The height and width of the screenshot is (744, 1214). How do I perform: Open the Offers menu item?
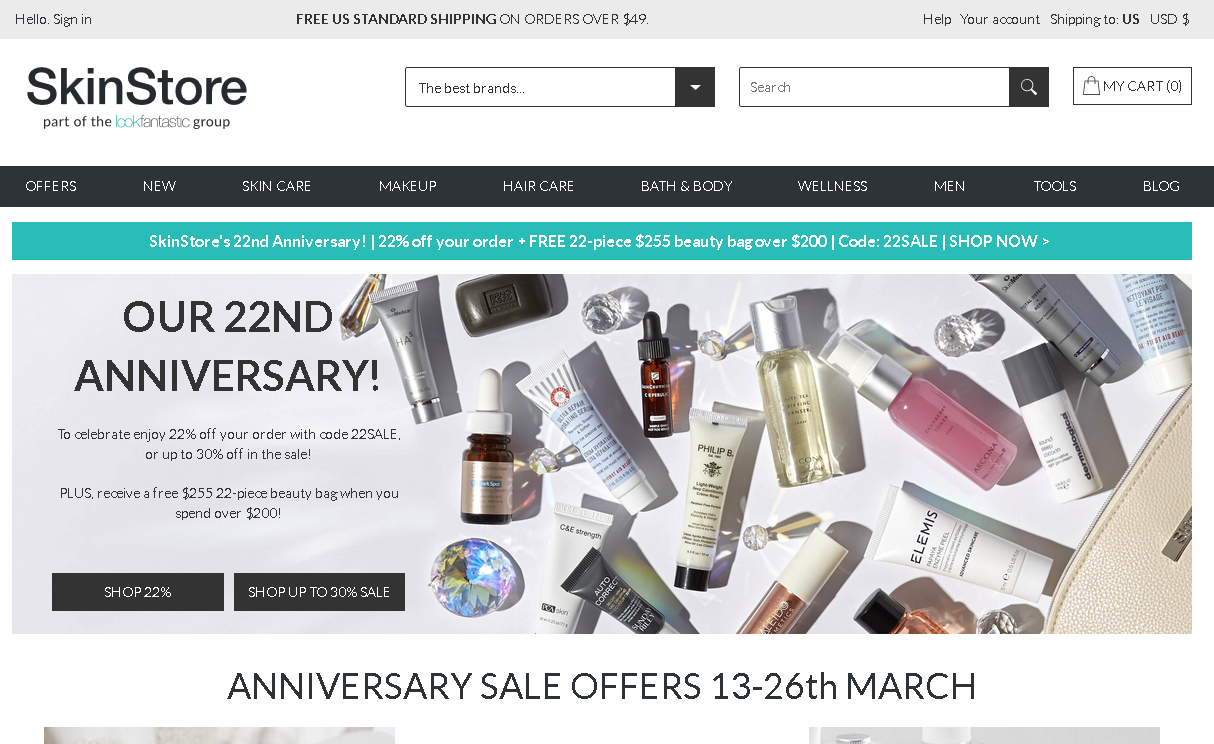[x=51, y=186]
